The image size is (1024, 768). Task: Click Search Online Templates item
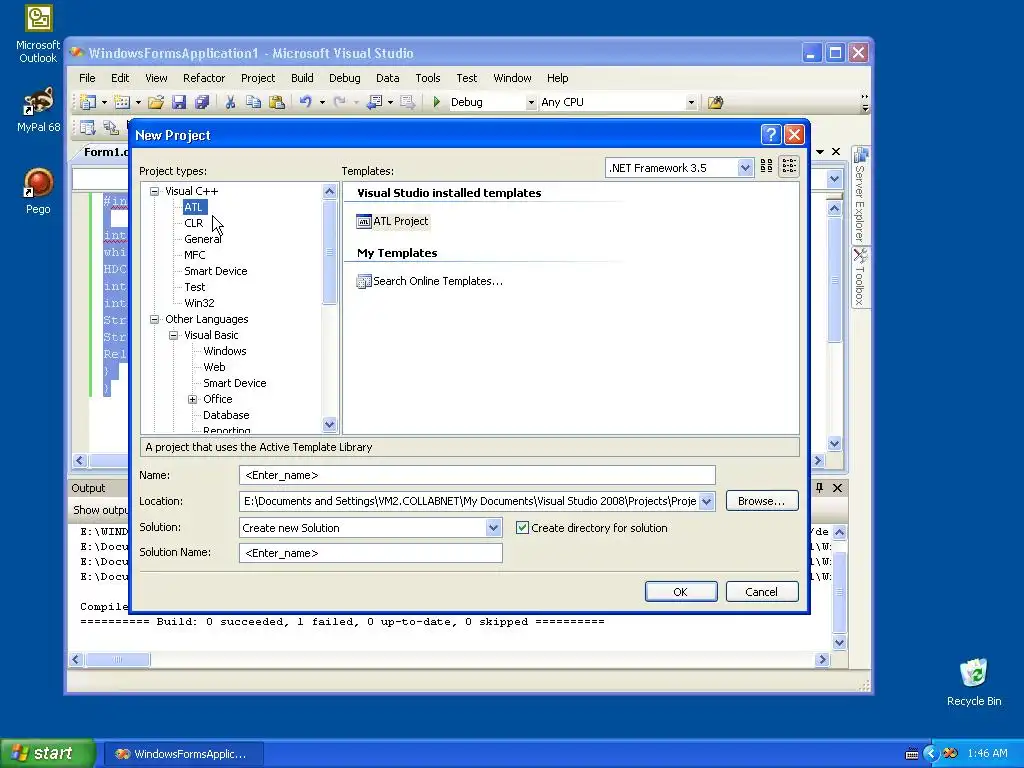pos(430,281)
